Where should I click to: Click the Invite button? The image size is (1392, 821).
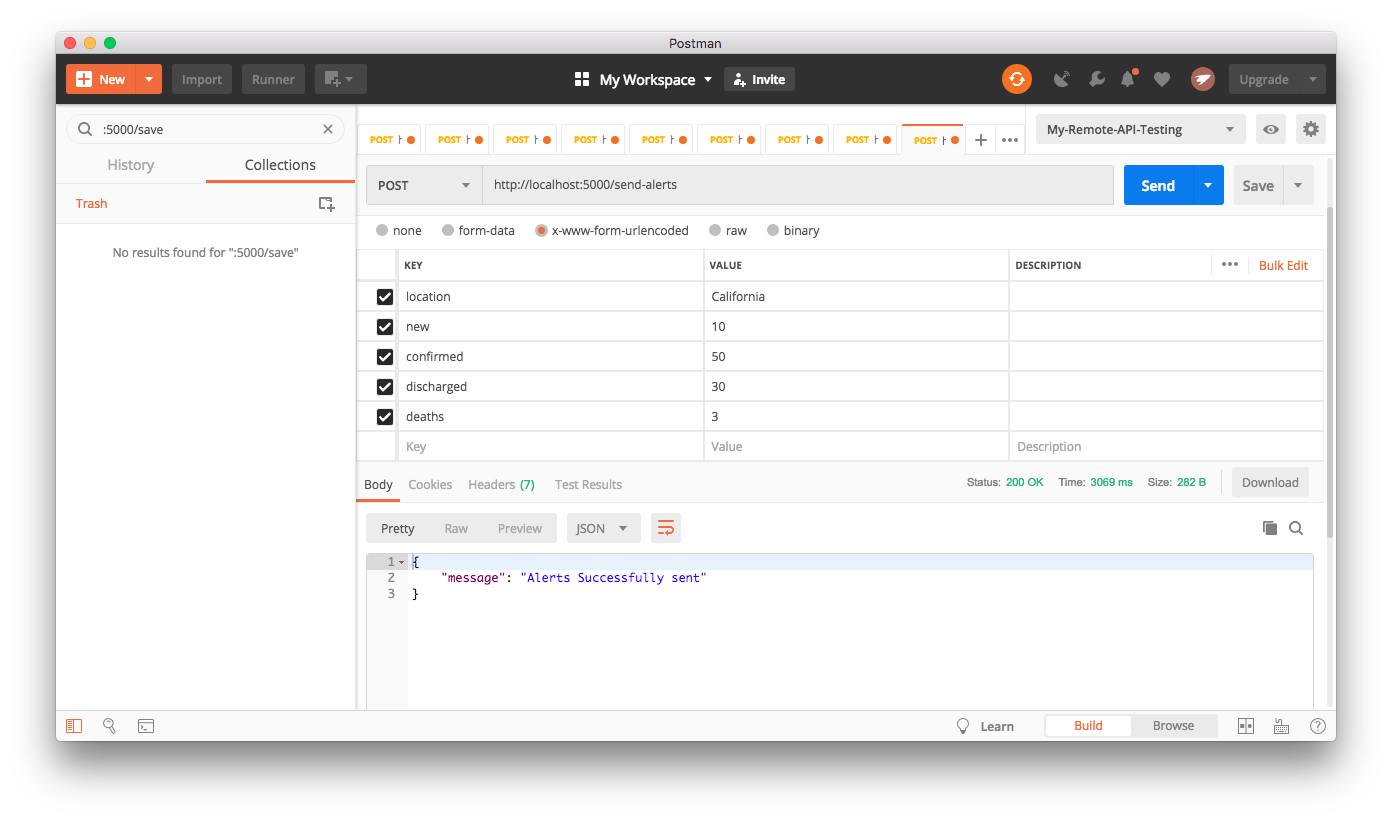click(x=759, y=79)
